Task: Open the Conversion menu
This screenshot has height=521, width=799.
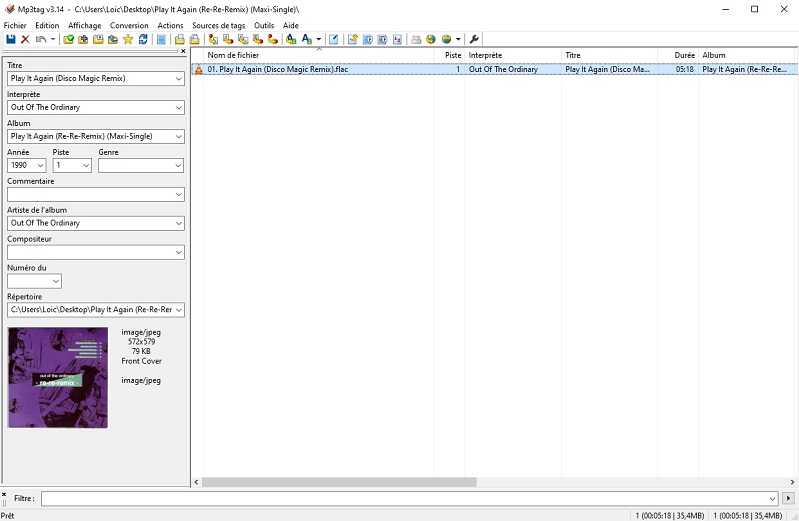Action: (x=129, y=25)
